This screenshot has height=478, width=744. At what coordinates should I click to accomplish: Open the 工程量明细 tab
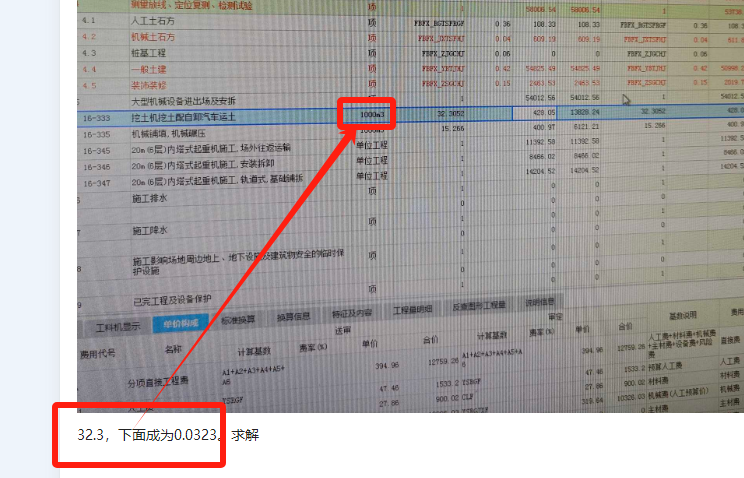412,310
